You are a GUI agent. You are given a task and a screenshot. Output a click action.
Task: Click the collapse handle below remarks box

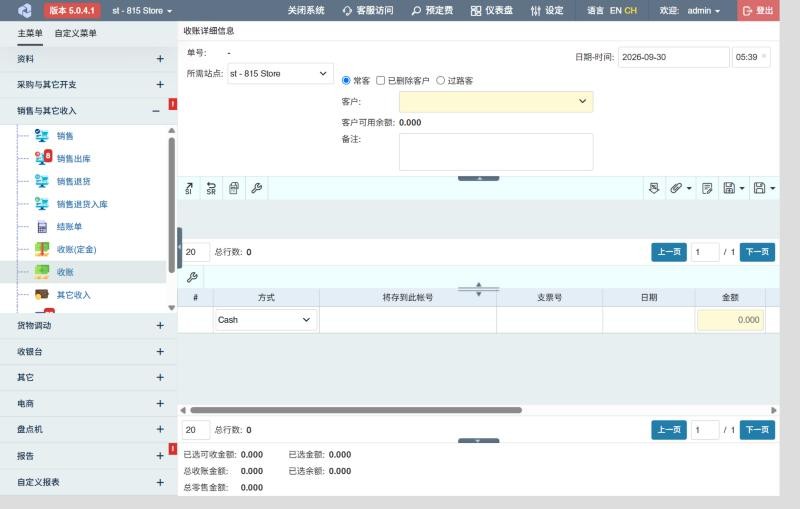[479, 179]
